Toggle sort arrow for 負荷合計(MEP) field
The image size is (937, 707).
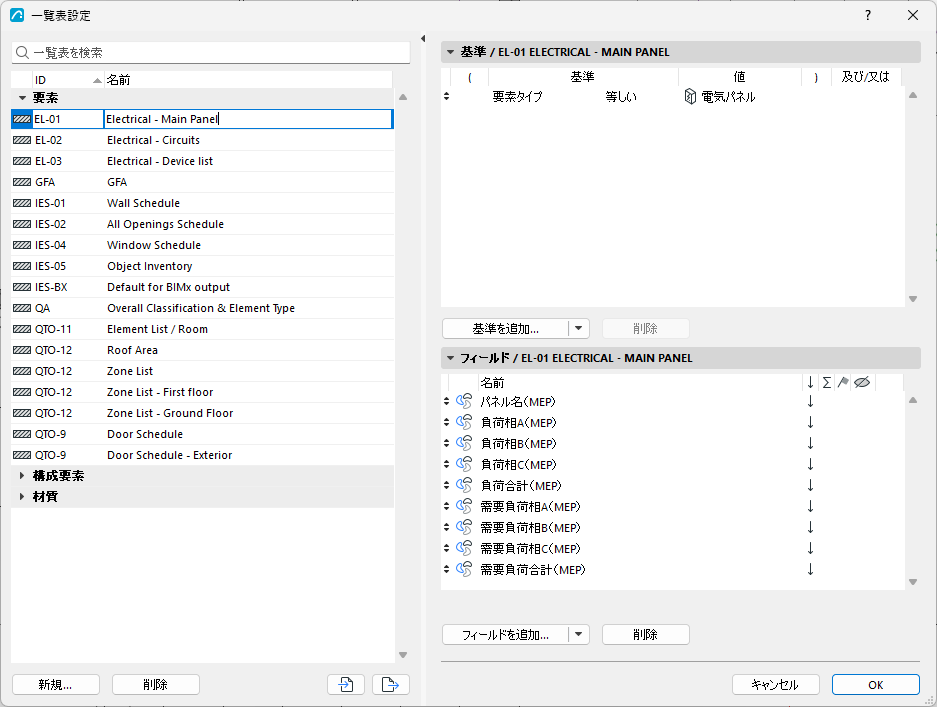(x=810, y=485)
